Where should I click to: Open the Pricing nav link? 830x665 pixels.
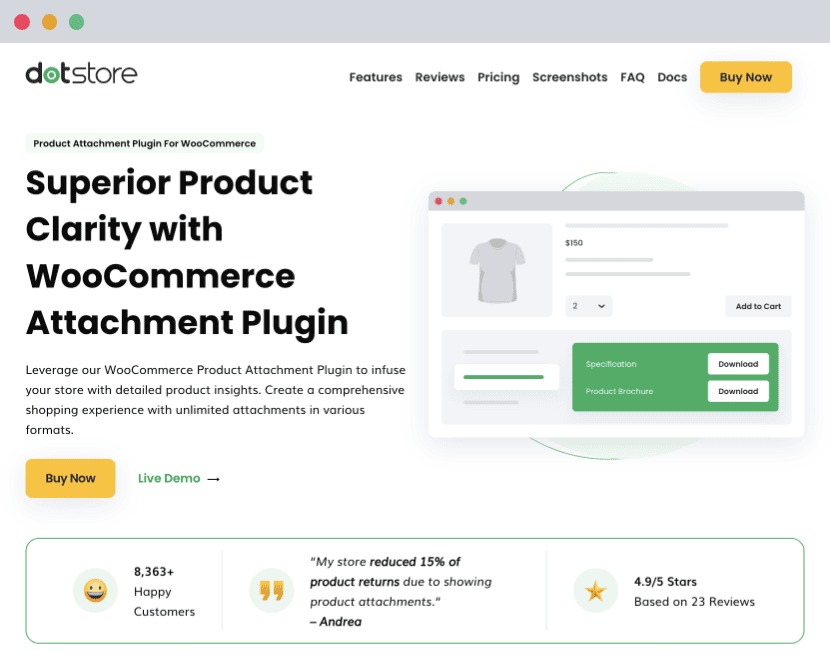pos(498,77)
